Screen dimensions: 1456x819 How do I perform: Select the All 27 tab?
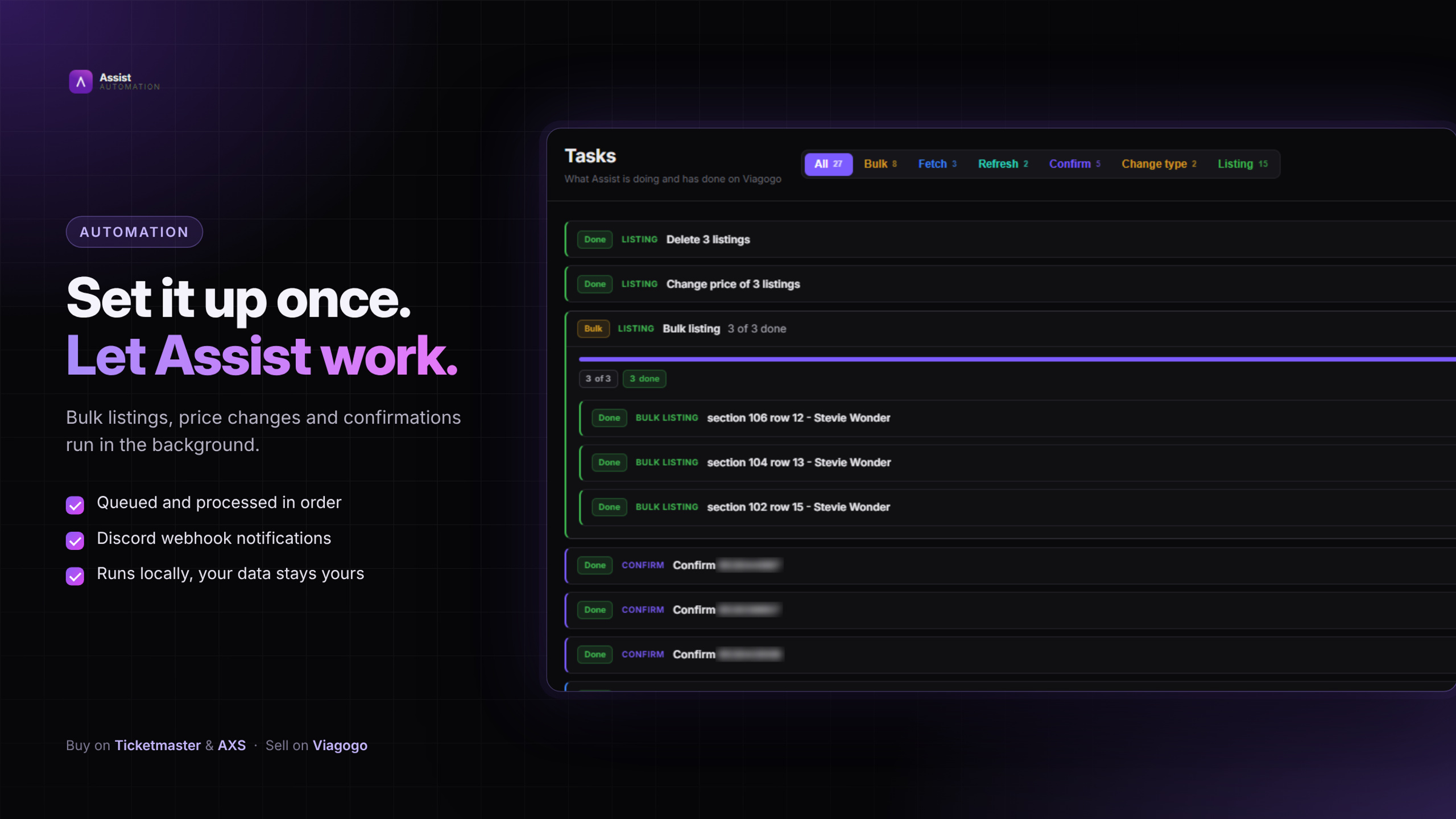(828, 164)
